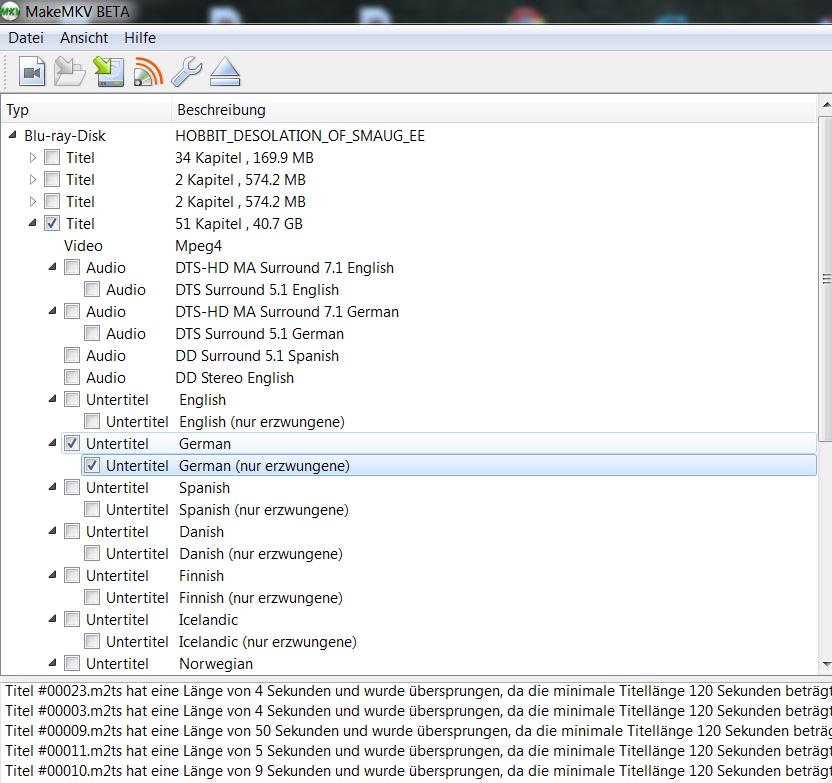Collapse the Icelandic subtitle node
The width and height of the screenshot is (832, 783).
click(53, 619)
